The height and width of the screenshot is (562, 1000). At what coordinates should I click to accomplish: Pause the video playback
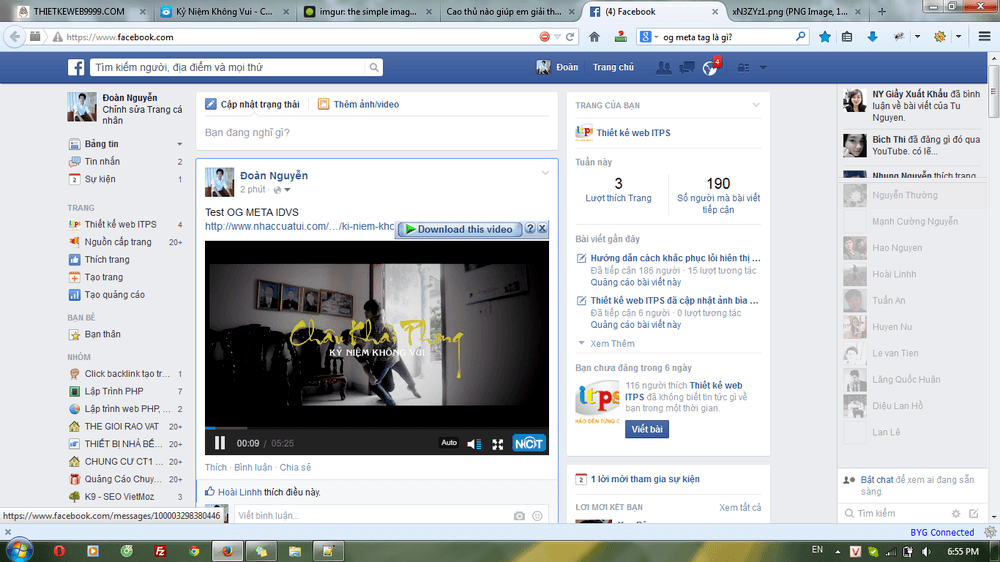click(220, 443)
